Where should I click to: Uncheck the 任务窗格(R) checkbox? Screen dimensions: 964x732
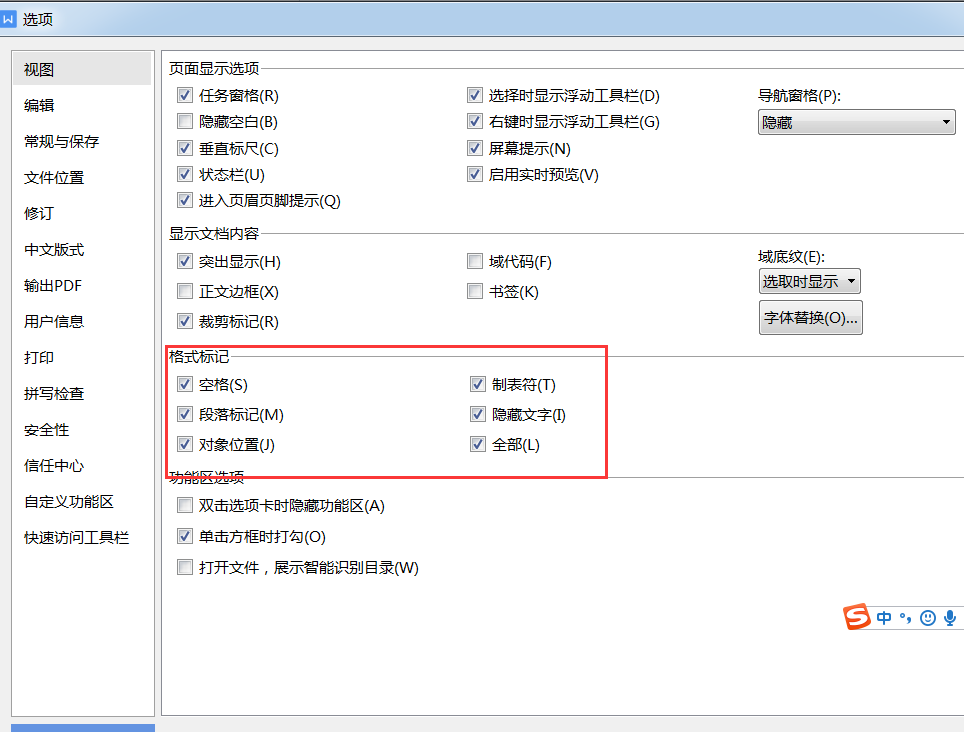[185, 95]
